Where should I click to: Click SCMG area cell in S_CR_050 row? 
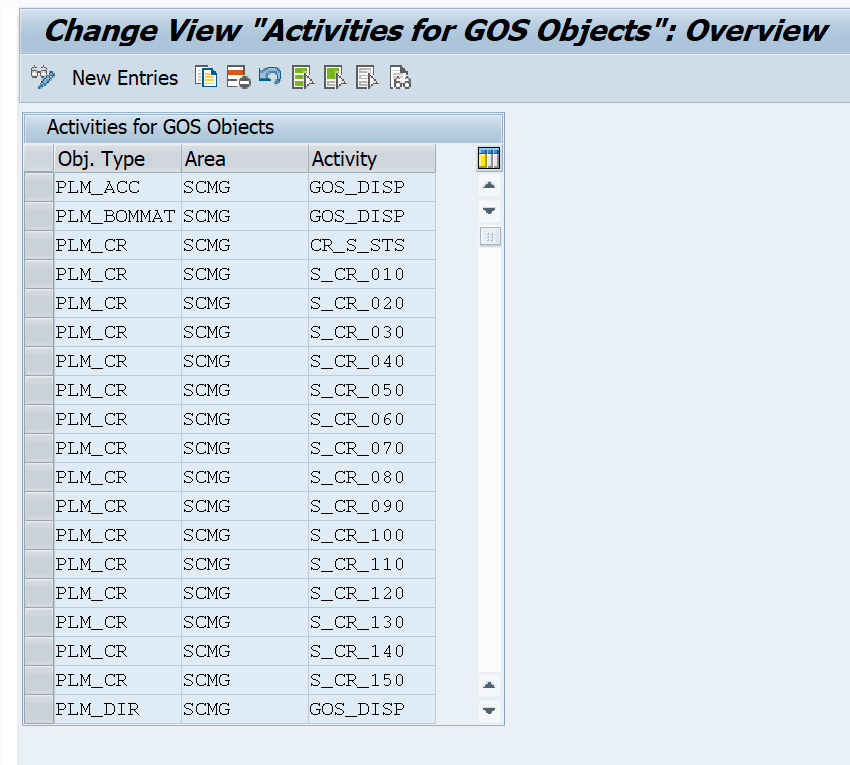[x=244, y=390]
